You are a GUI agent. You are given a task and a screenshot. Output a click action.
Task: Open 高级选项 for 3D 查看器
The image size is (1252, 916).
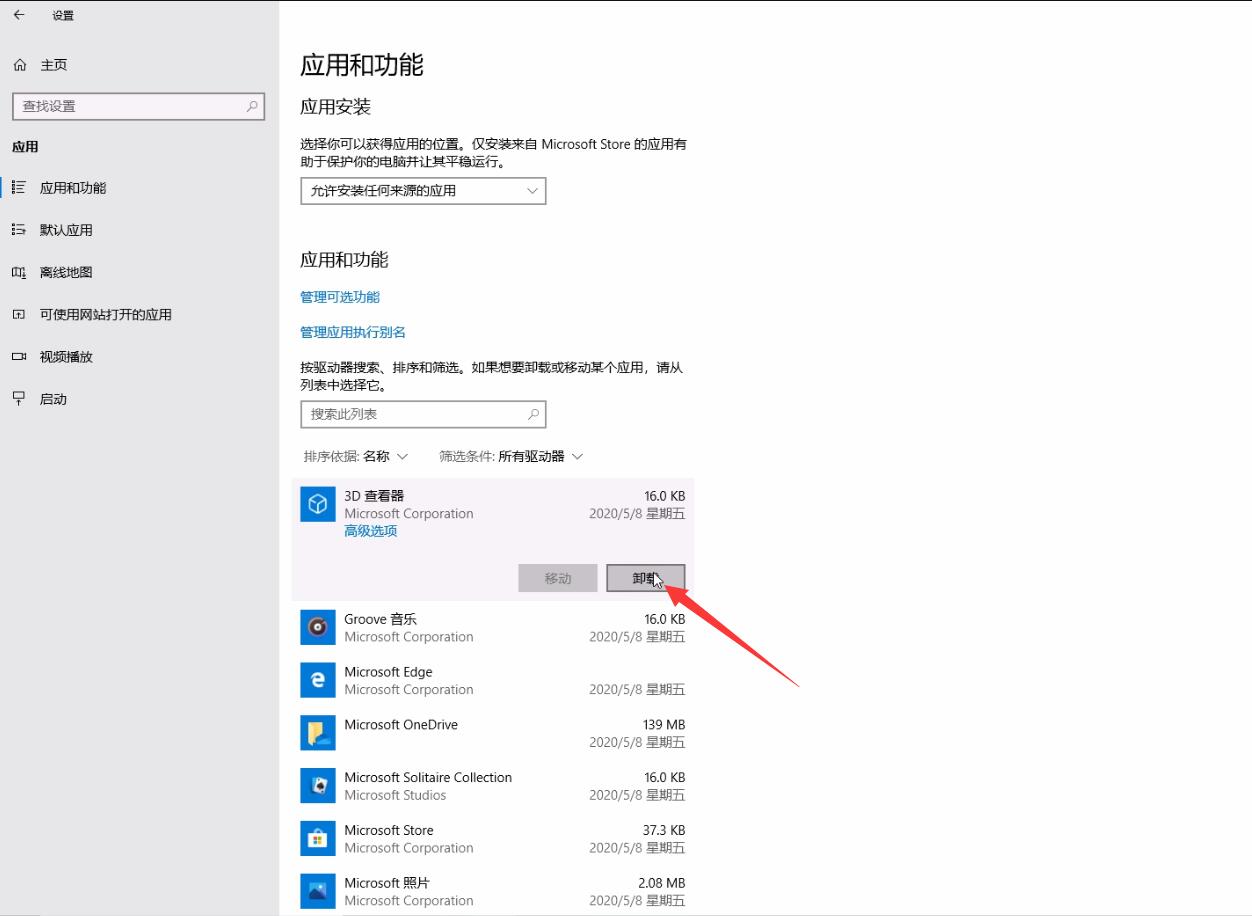371,531
